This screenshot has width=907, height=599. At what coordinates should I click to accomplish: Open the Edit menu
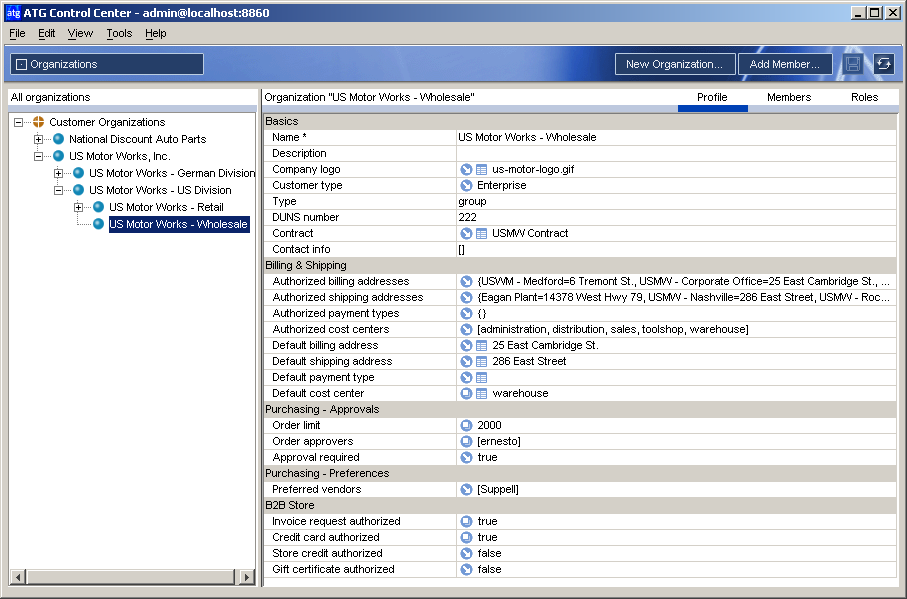pos(47,34)
